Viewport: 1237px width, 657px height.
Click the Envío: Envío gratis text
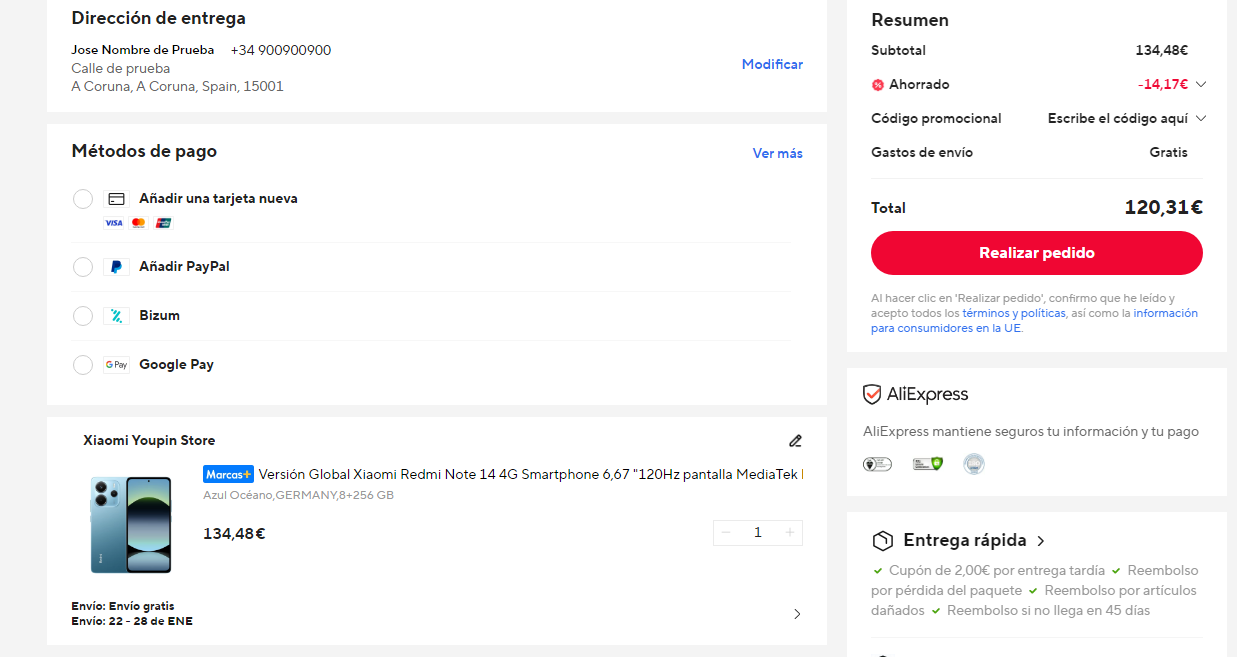click(123, 606)
